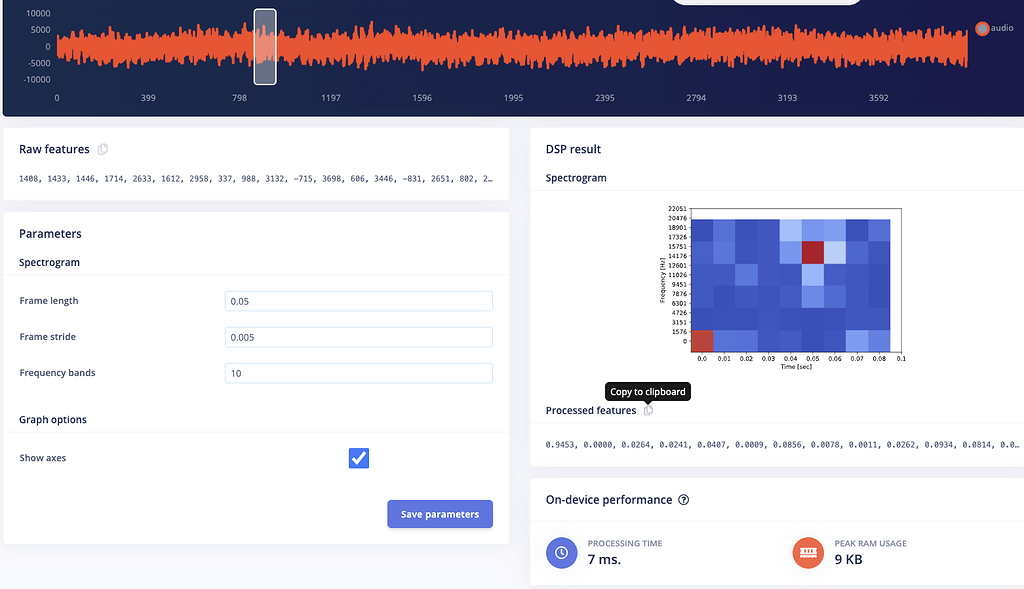Toggle the audio legend marker
The height and width of the screenshot is (589, 1024).
[982, 28]
